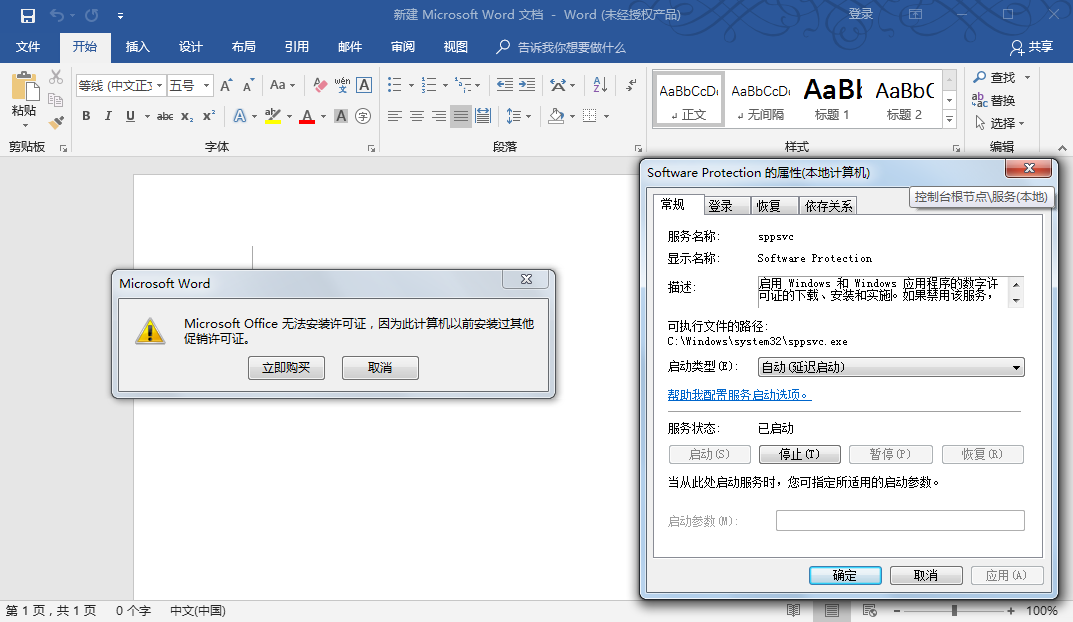The width and height of the screenshot is (1073, 622).
Task: Apply Format Painter brush icon
Action: click(x=56, y=122)
